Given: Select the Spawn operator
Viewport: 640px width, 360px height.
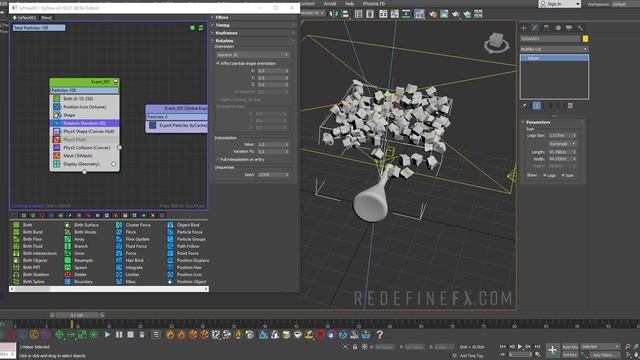Looking at the screenshot, I should tap(76, 267).
